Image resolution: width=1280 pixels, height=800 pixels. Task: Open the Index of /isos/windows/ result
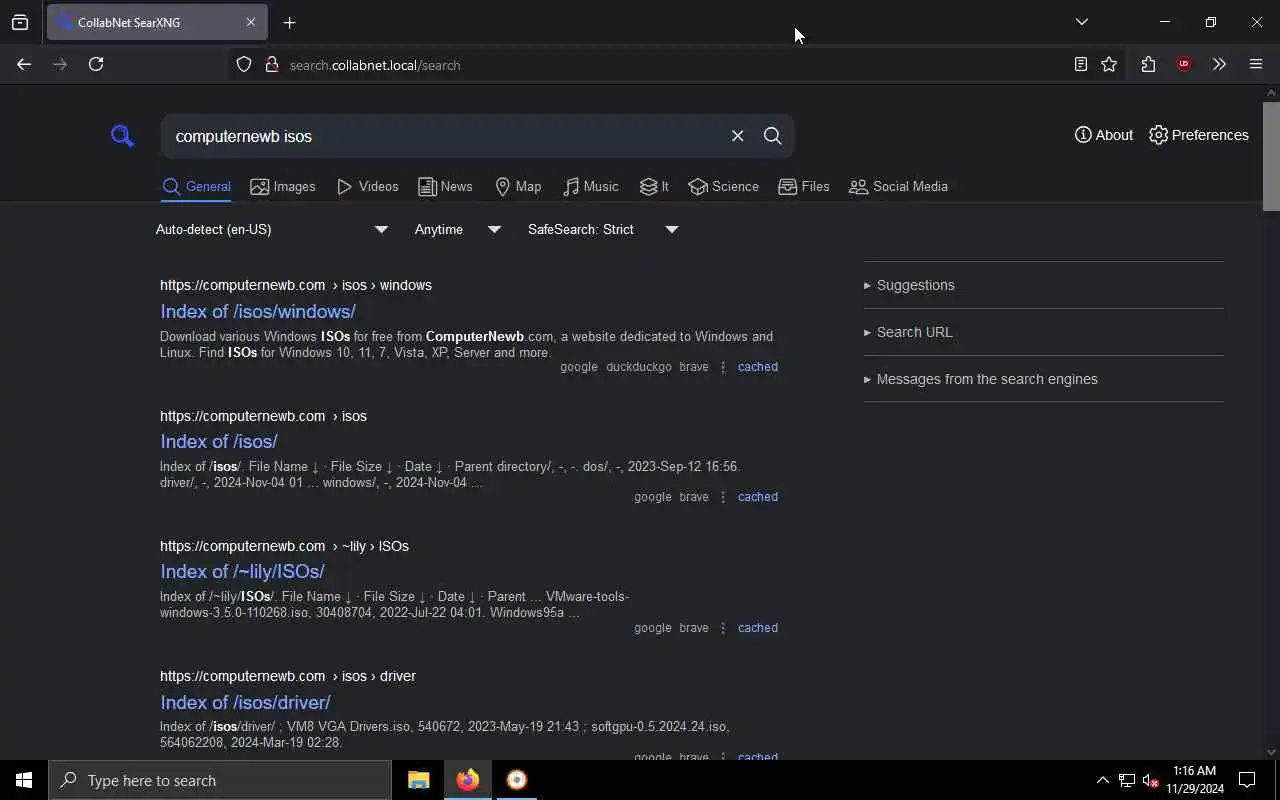[258, 311]
